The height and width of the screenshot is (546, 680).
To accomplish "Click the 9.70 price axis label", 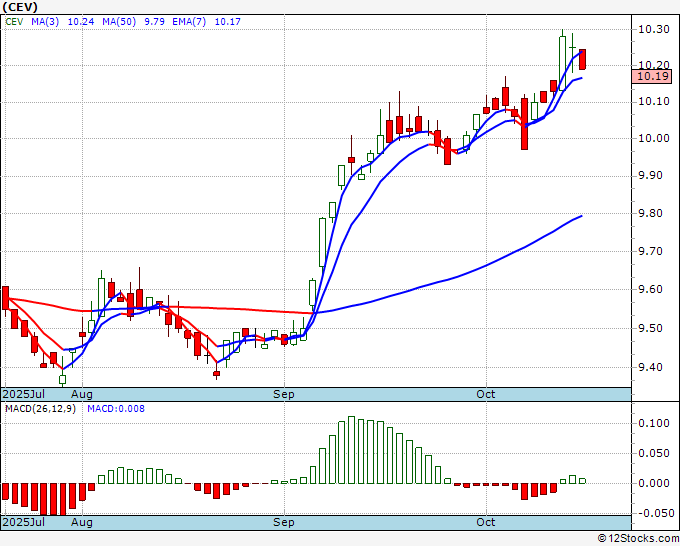I will pos(653,251).
